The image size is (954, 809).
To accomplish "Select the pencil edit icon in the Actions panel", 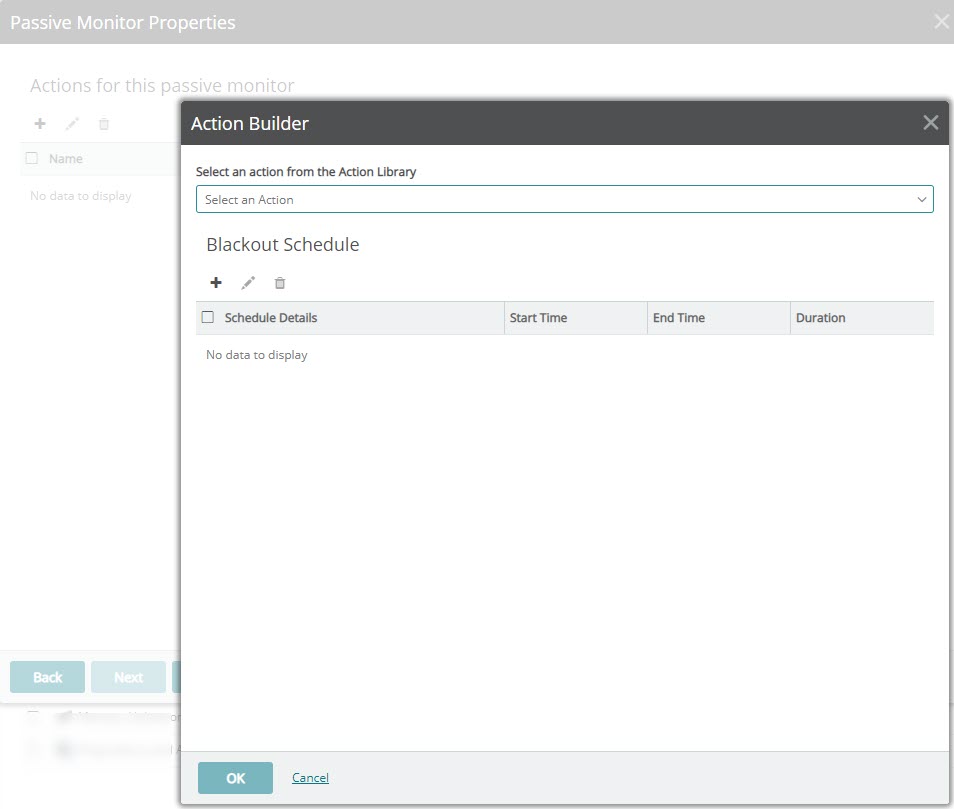I will point(72,123).
